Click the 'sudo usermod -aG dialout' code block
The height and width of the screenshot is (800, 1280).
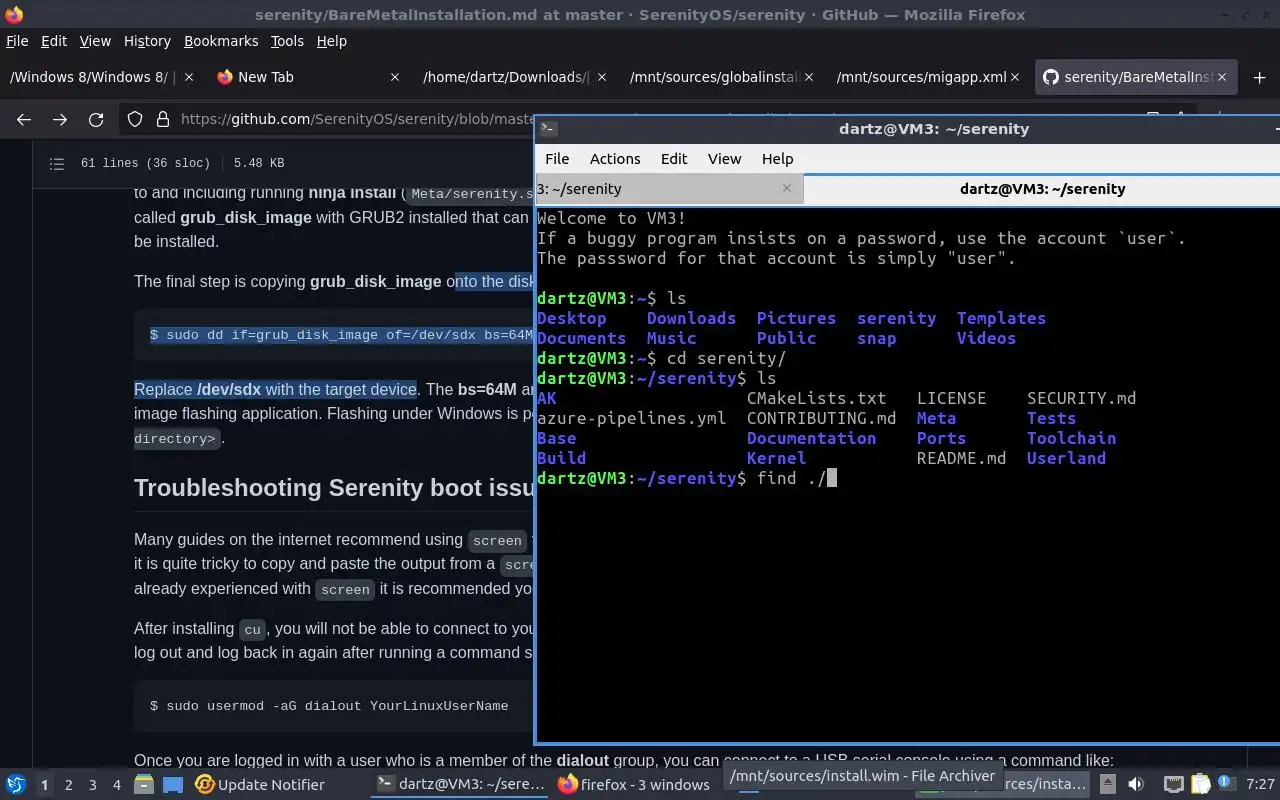(329, 706)
